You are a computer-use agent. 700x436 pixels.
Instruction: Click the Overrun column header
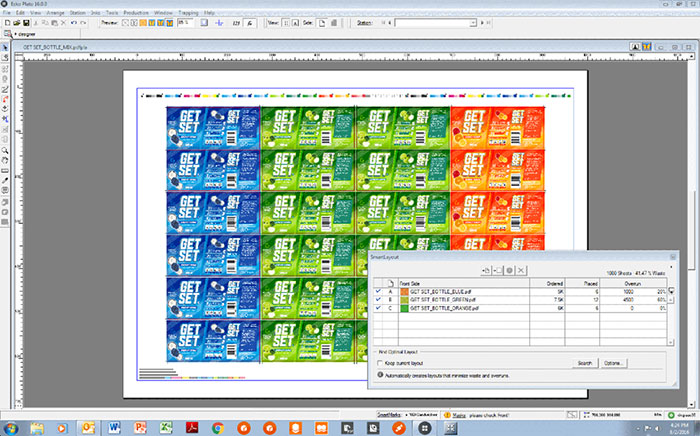(633, 283)
